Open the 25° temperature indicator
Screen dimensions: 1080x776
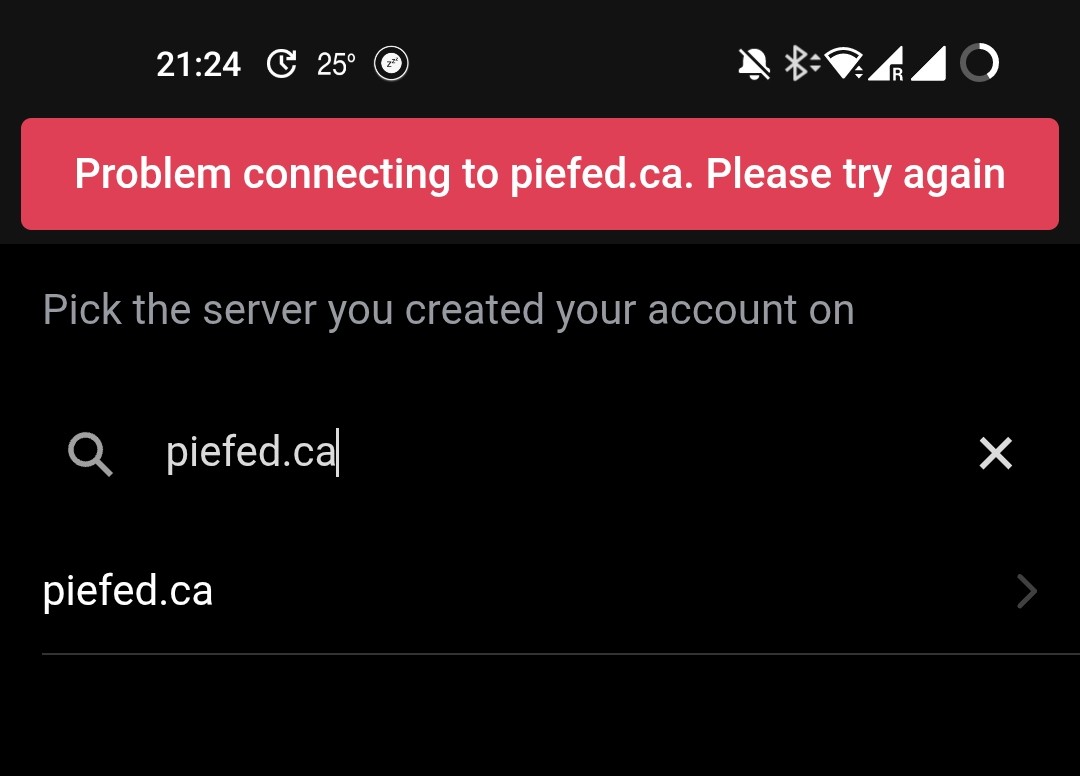coord(336,65)
